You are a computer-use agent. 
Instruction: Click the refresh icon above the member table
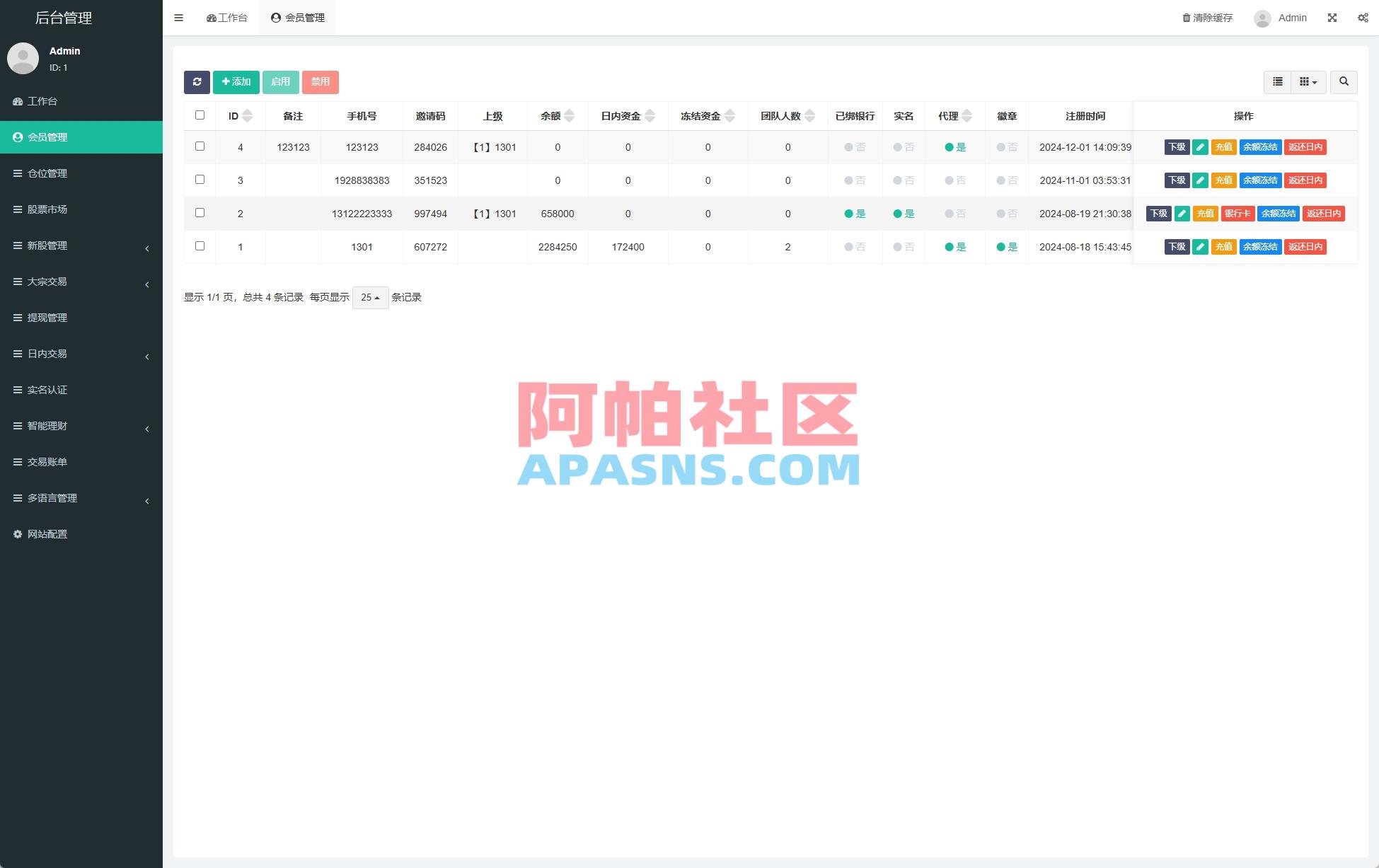(x=197, y=82)
